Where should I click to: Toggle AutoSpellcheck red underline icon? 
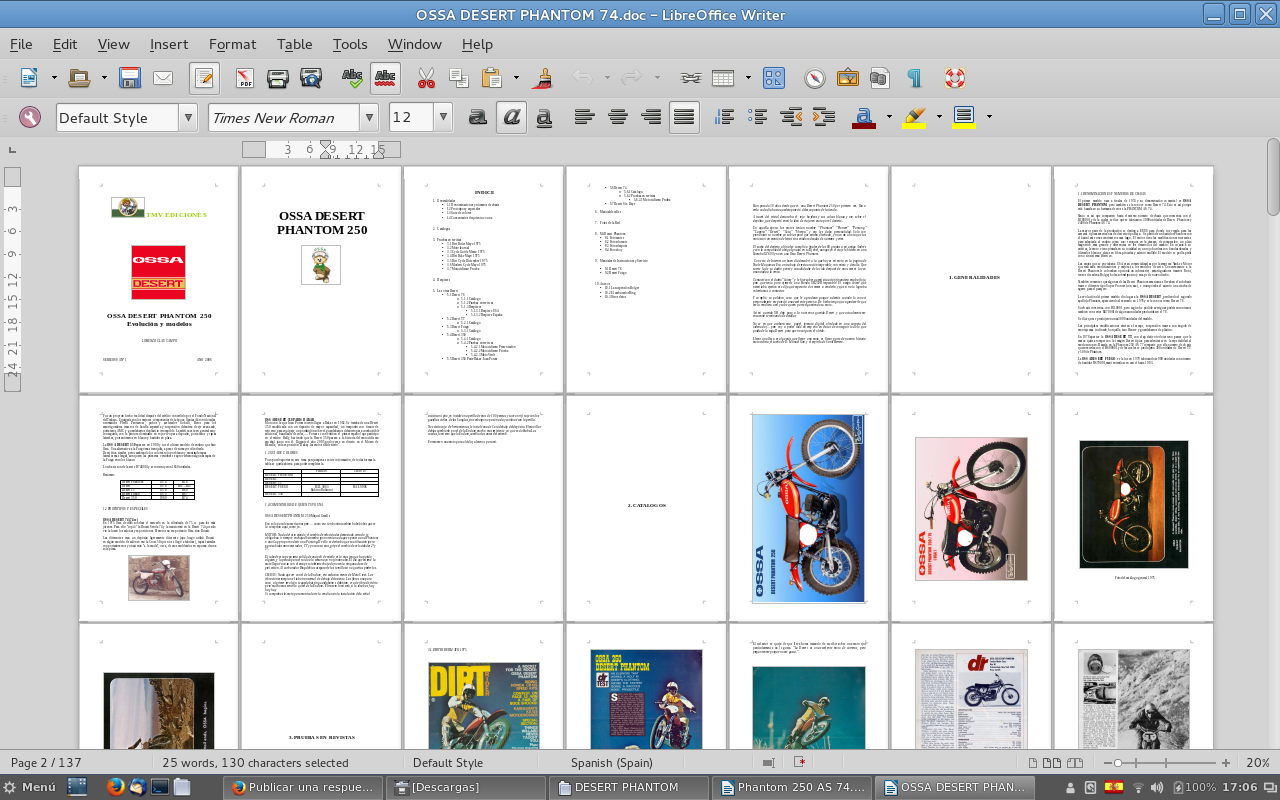pos(385,78)
